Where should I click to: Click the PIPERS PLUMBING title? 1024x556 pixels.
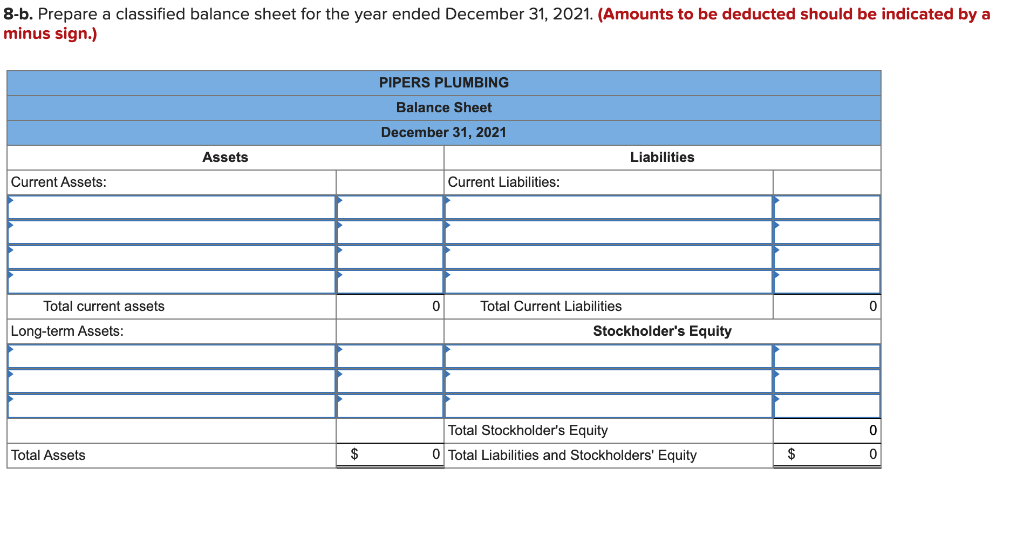(x=444, y=83)
